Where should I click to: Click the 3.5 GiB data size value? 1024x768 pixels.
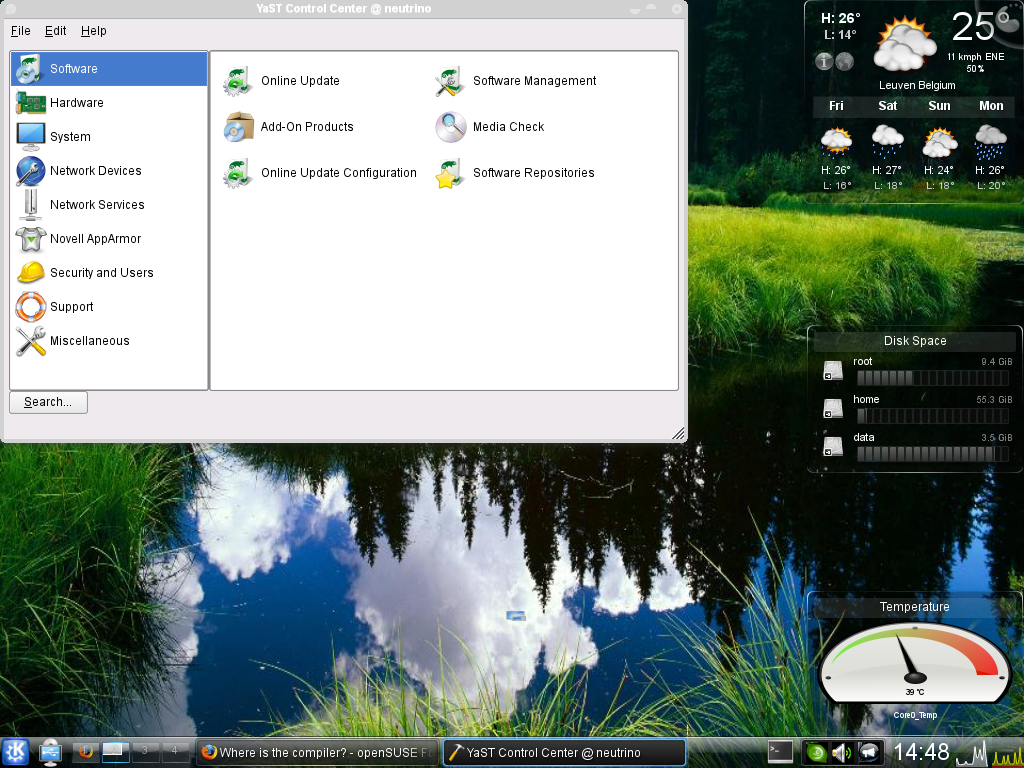(x=997, y=438)
